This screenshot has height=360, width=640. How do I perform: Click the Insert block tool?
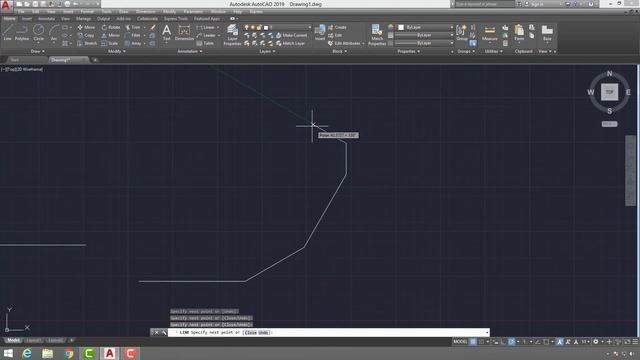[x=320, y=33]
